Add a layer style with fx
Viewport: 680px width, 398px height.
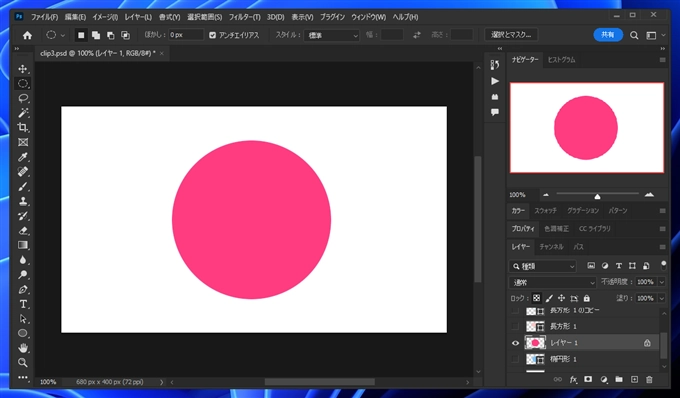573,379
